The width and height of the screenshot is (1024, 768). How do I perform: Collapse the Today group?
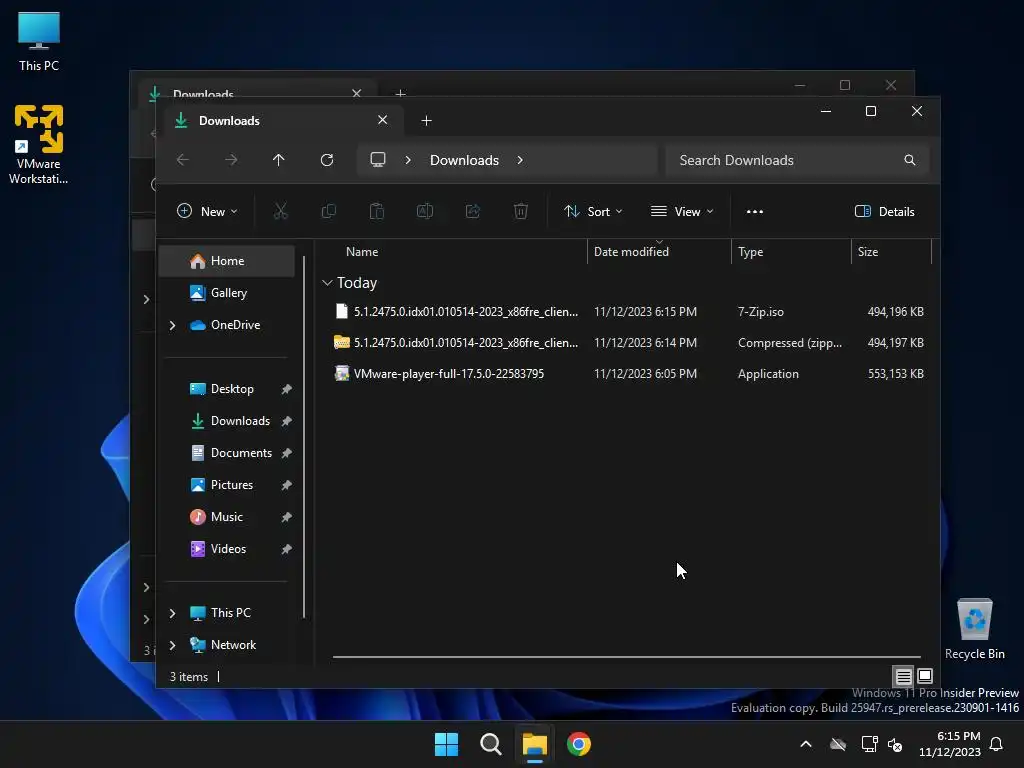click(x=327, y=283)
